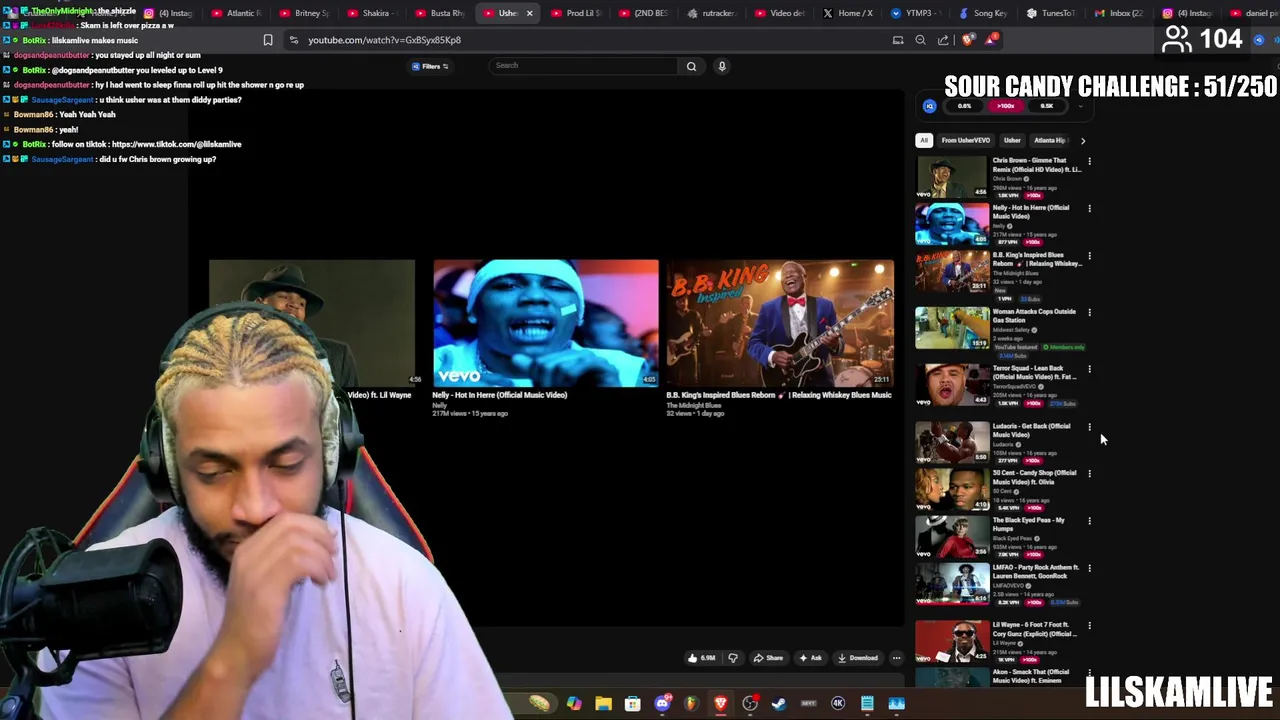This screenshot has width=1280, height=720.
Task: Open LMFAO Party Rock Anthem video
Action: [x=952, y=584]
